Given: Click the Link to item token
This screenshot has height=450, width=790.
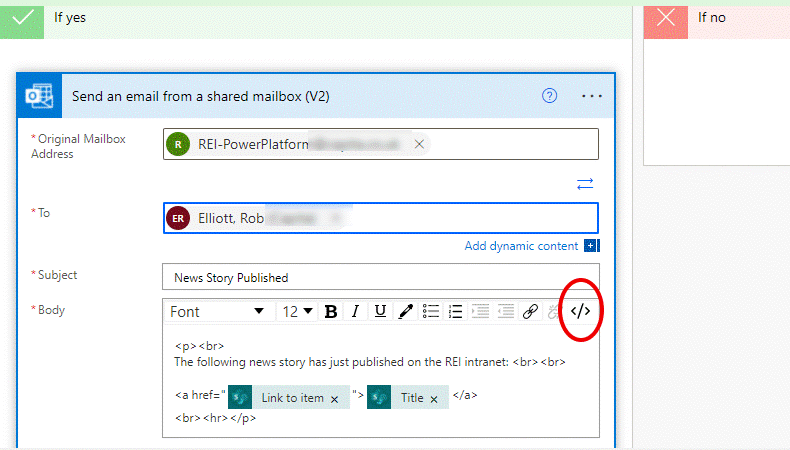Looking at the screenshot, I should pyautogui.click(x=289, y=397).
